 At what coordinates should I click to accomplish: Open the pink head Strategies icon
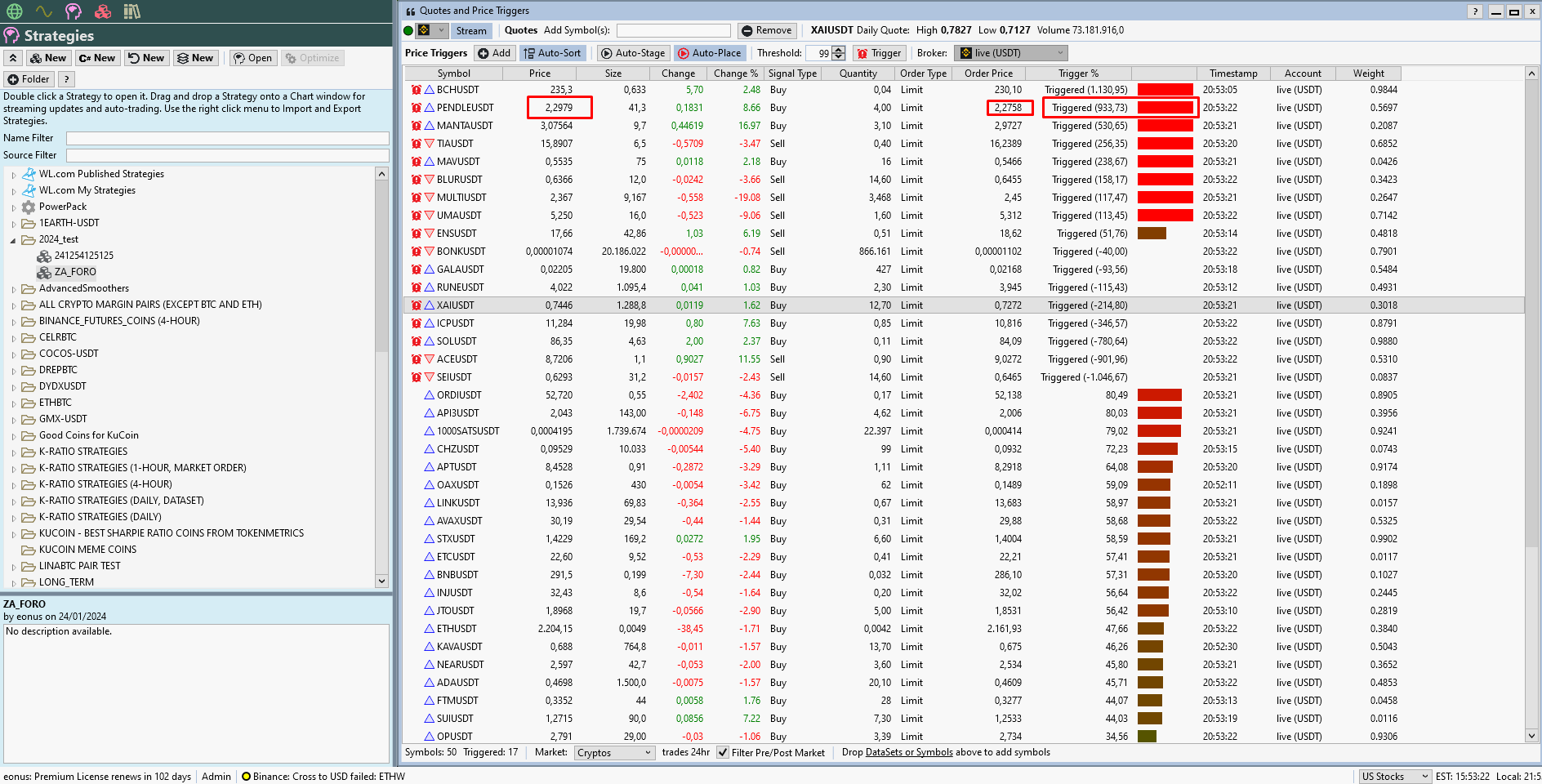pos(74,11)
